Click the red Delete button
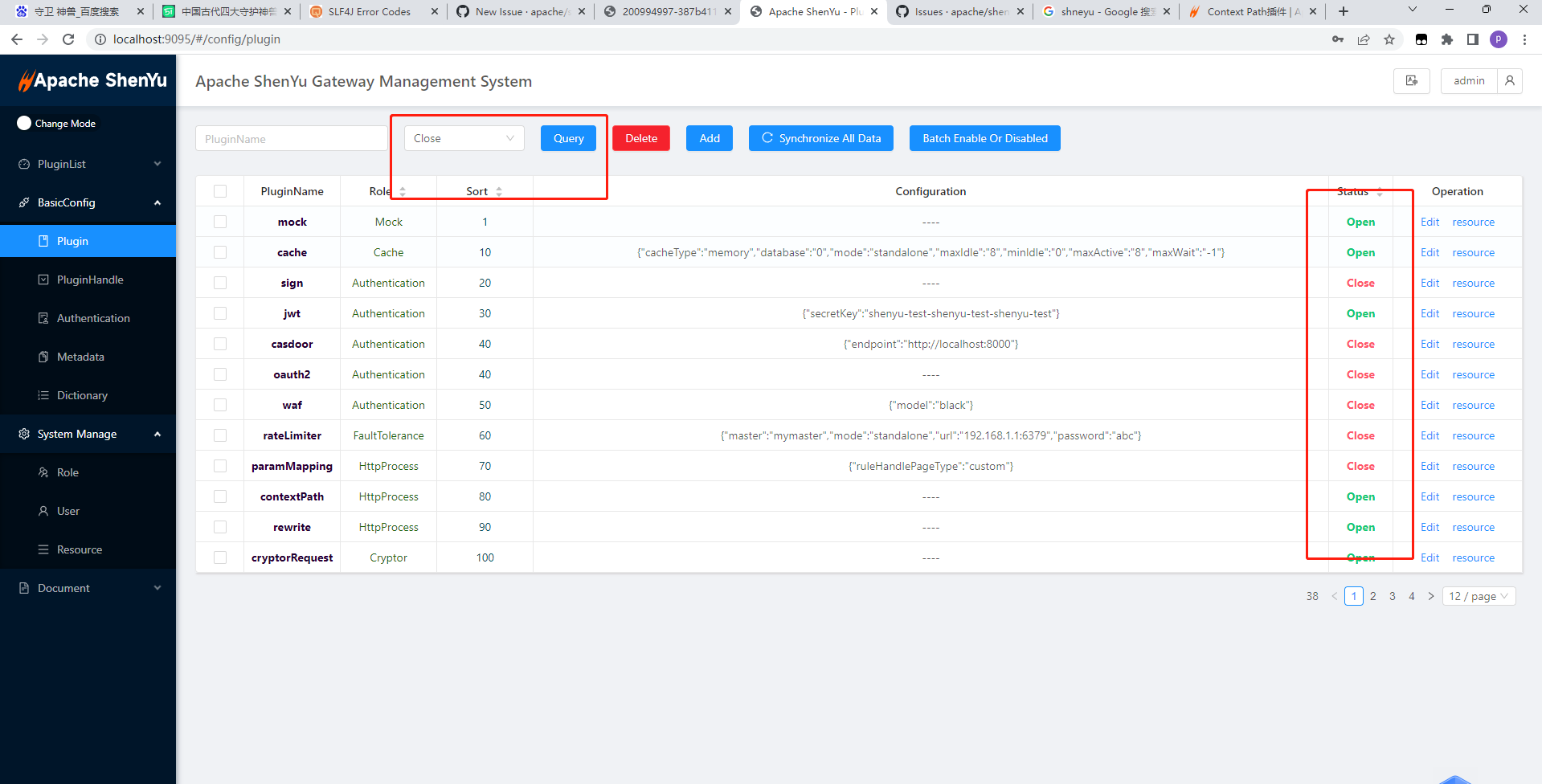Viewport: 1542px width, 784px height. tap(641, 138)
